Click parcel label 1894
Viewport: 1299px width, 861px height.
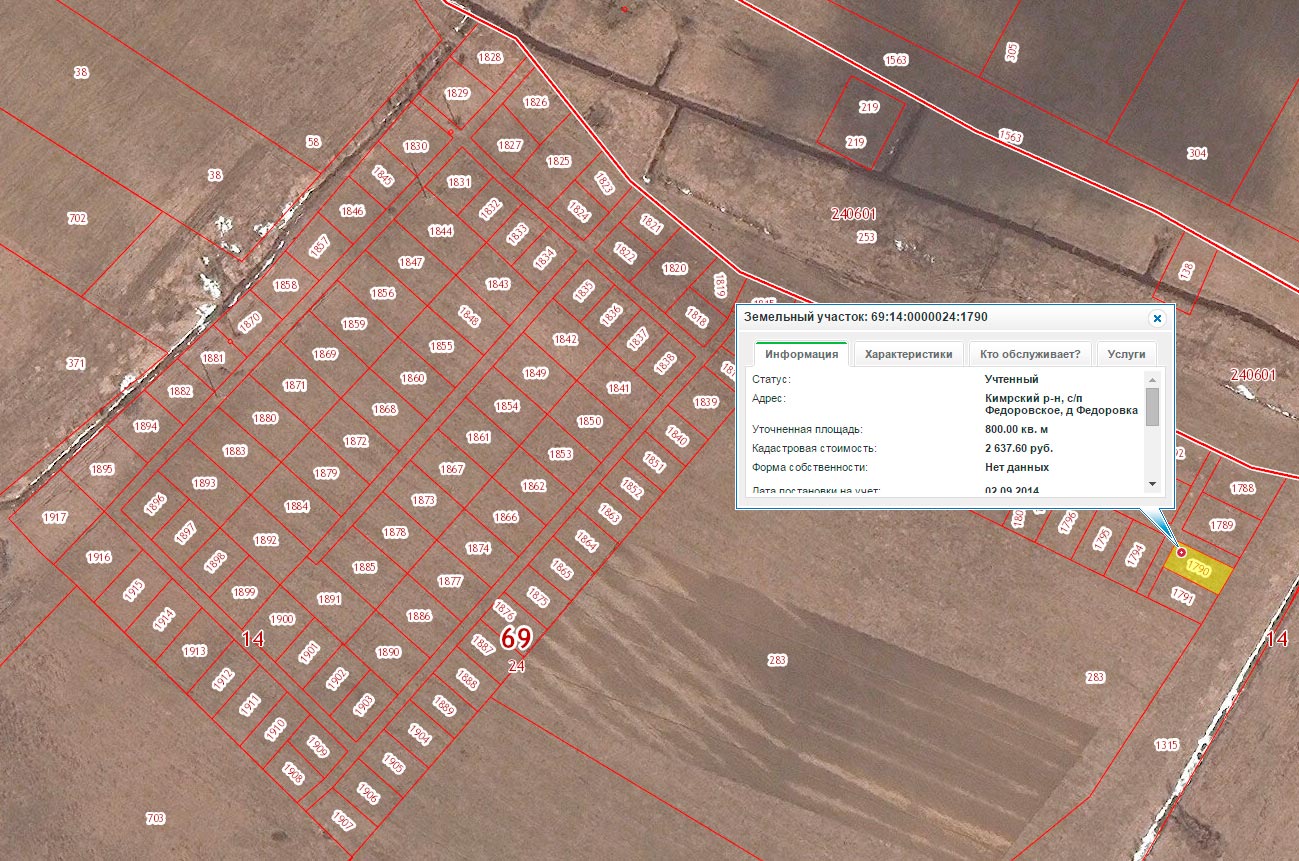[145, 426]
